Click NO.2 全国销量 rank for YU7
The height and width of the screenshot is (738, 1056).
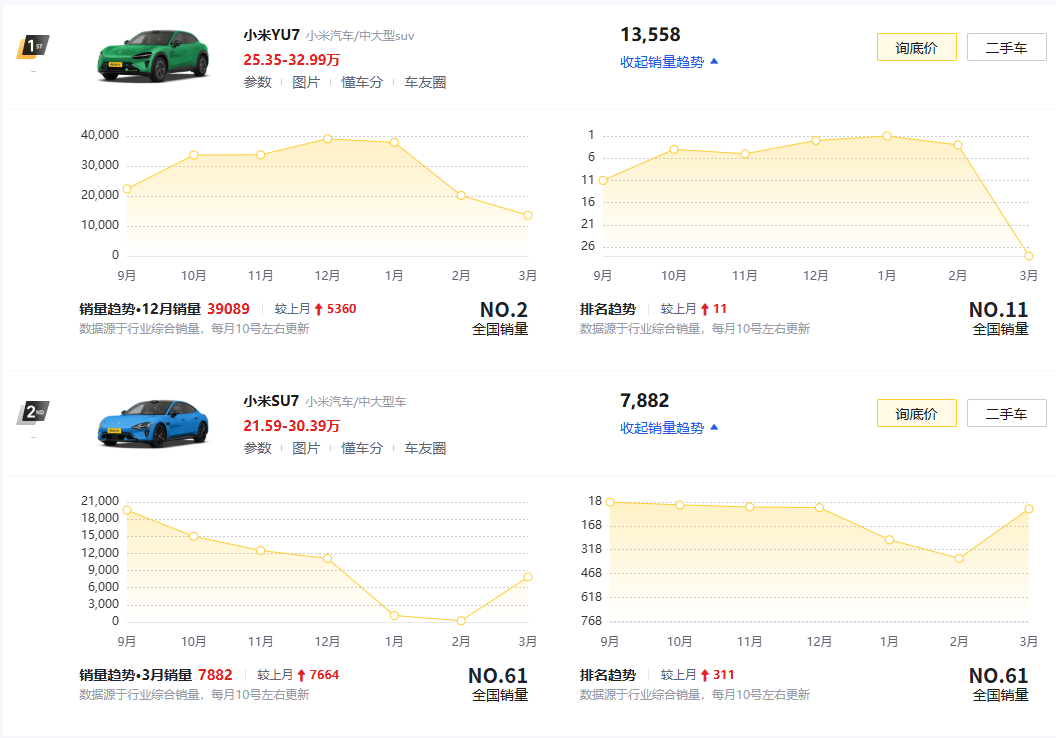pos(500,318)
